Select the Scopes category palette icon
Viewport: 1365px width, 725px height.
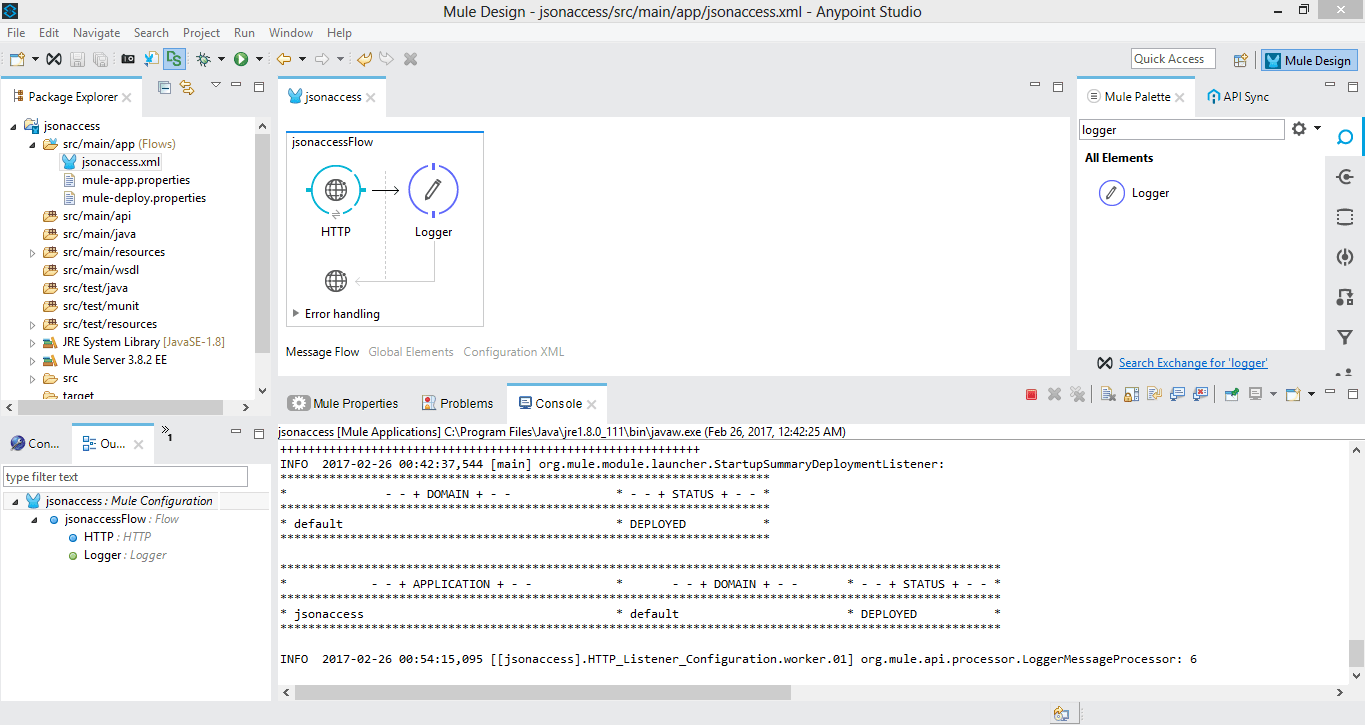[x=1345, y=217]
